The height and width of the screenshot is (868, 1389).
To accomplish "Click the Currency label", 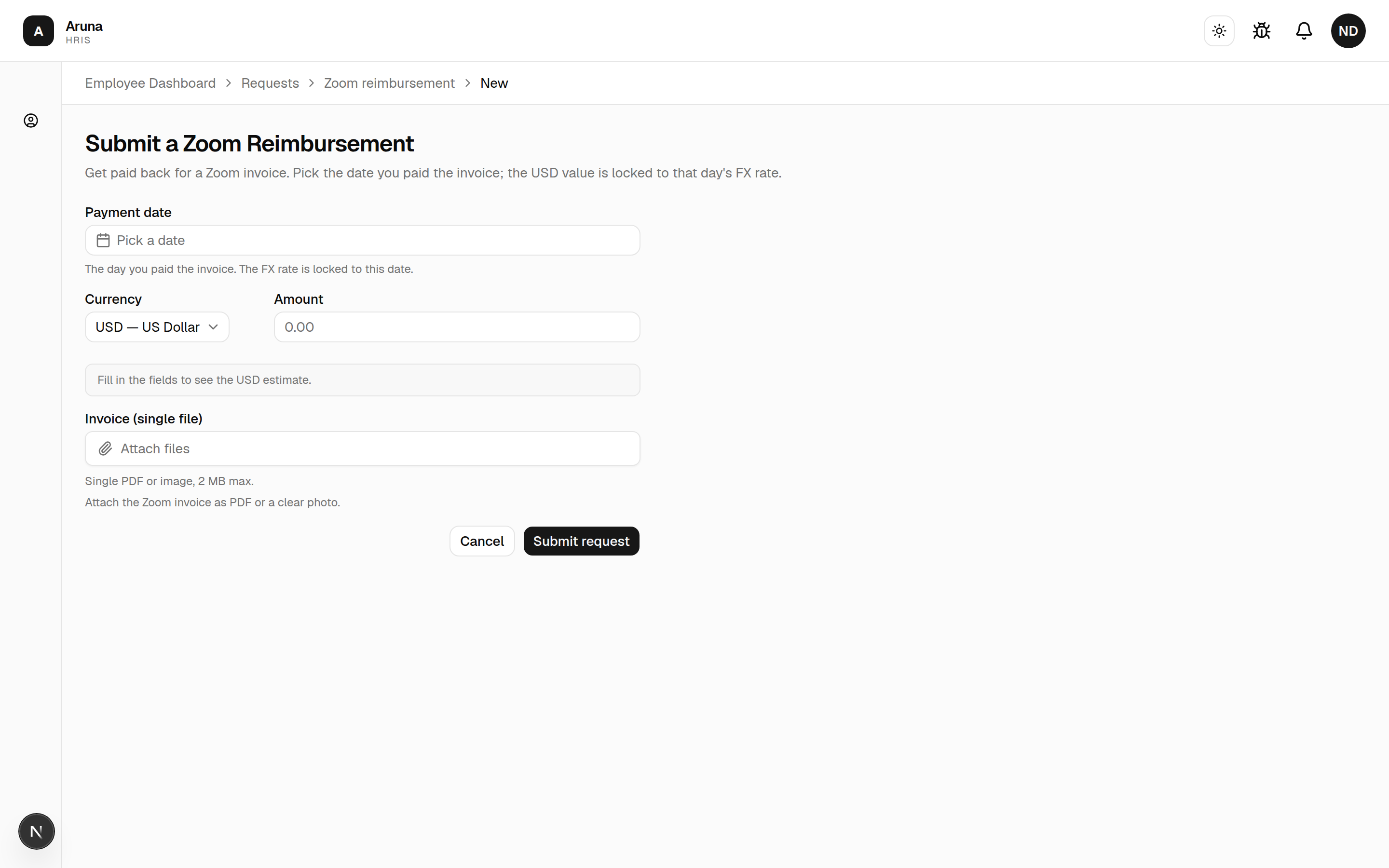I will click(x=113, y=299).
